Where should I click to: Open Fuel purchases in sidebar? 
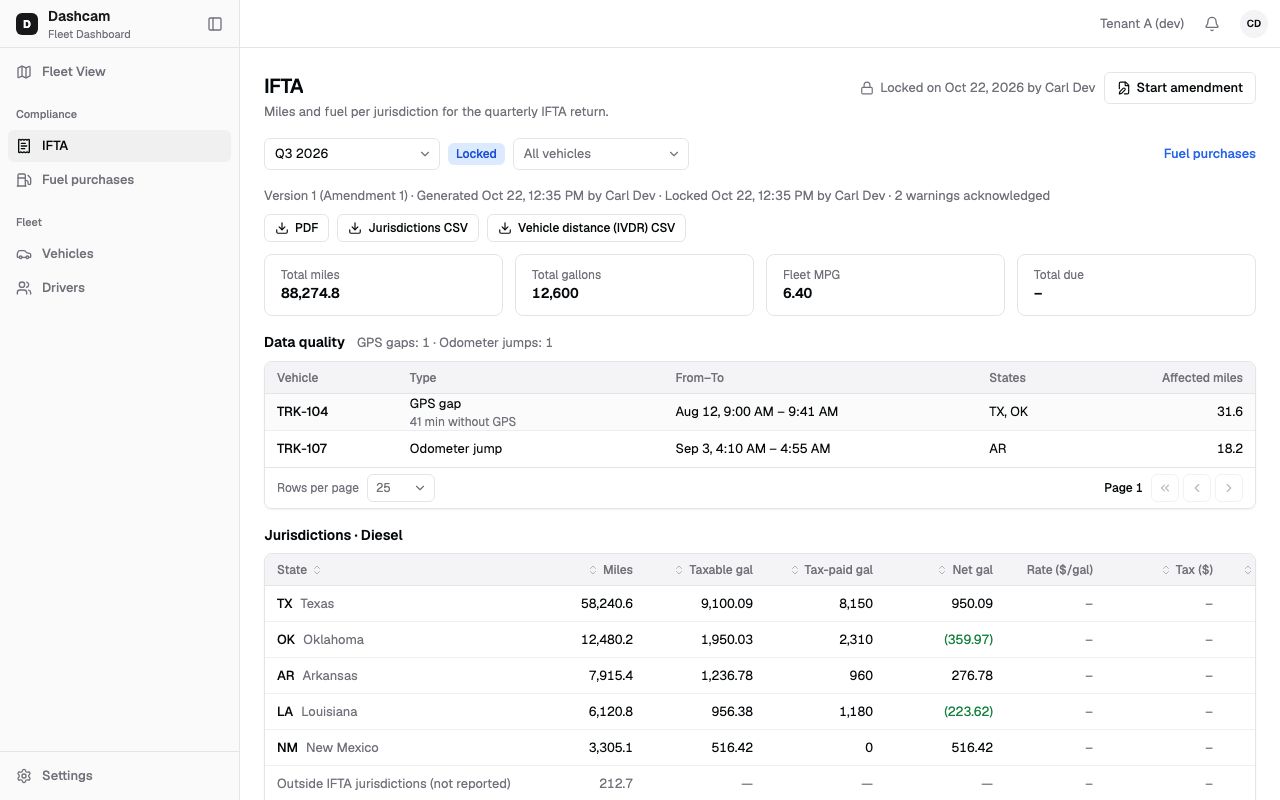pos(119,180)
